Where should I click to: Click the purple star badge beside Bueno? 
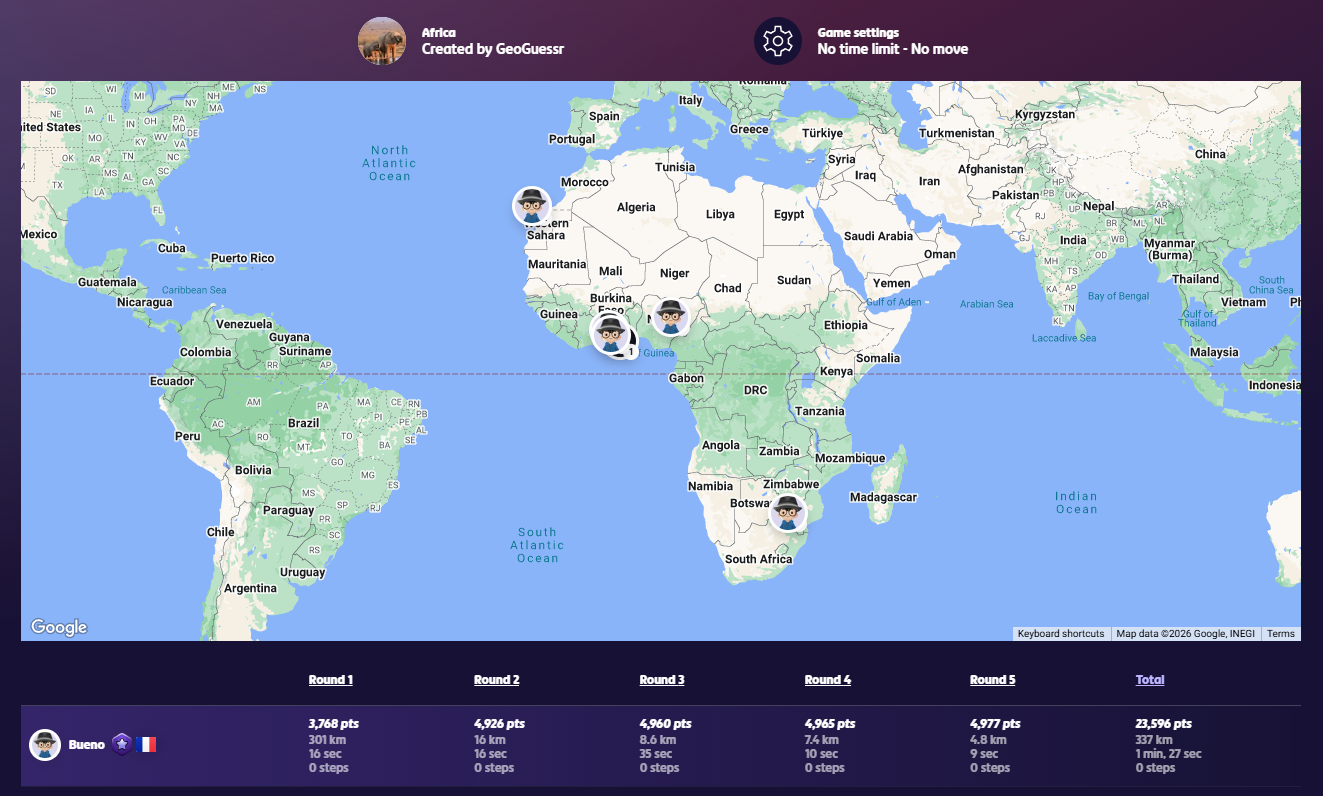coord(121,744)
